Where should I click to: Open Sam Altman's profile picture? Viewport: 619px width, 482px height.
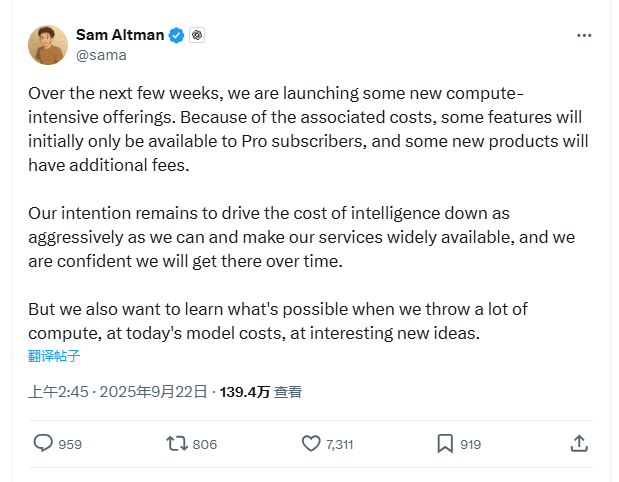coord(48,45)
